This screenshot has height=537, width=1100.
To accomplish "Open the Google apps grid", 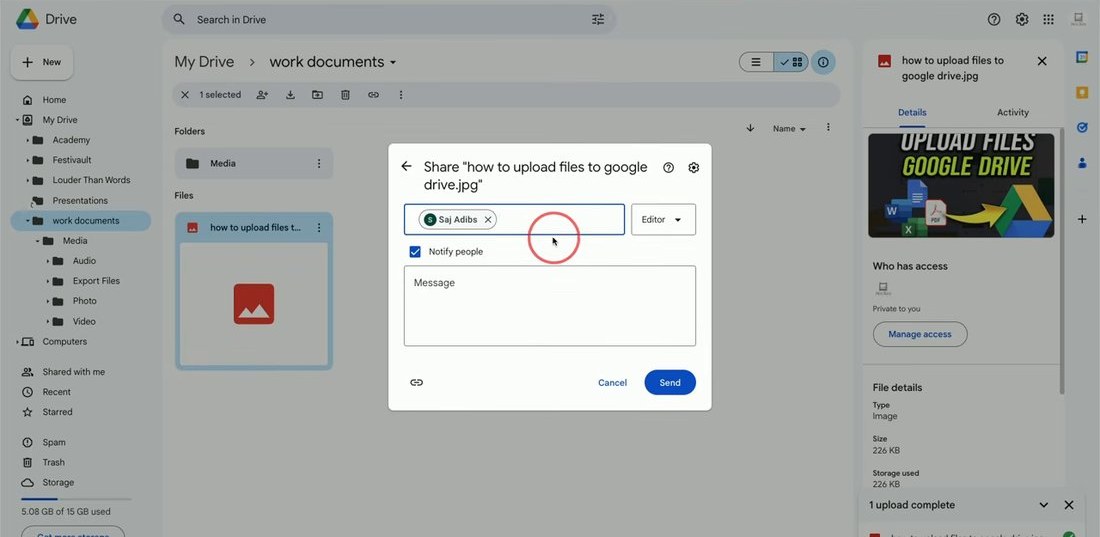I will [x=1048, y=20].
